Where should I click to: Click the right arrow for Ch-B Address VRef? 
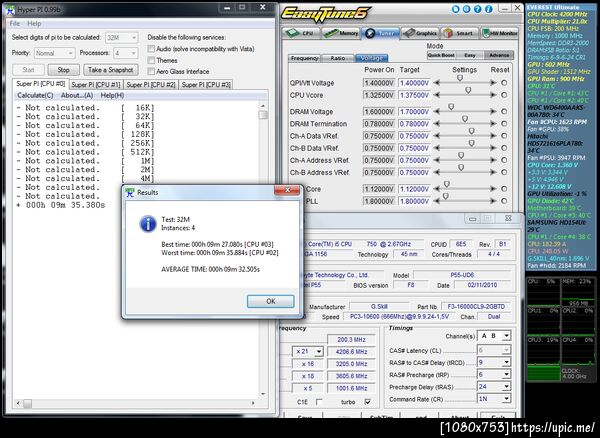pyautogui.click(x=494, y=172)
